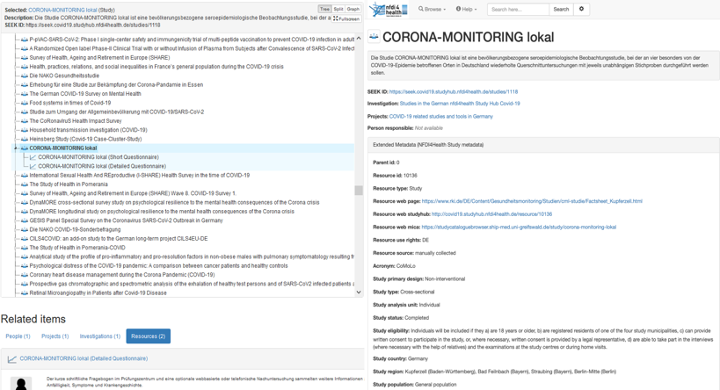Click the person avatar thumbnail

pos(21,384)
